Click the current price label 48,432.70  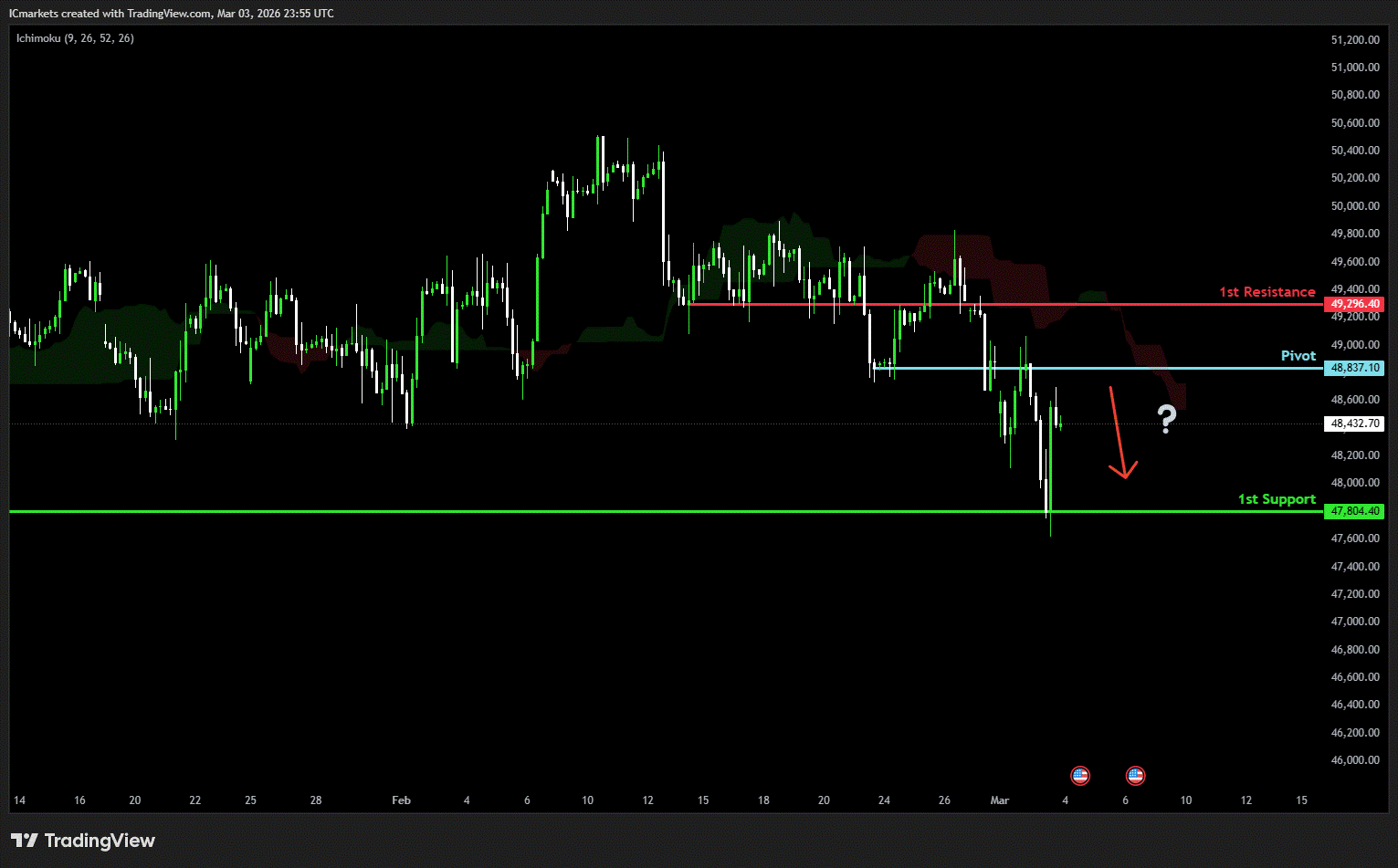coord(1355,424)
